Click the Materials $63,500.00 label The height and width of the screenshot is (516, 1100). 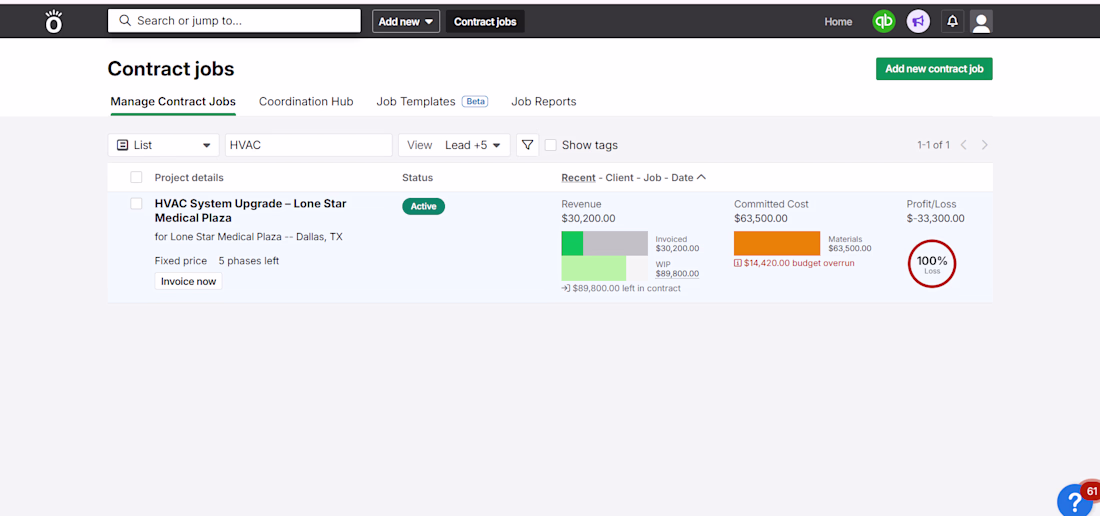point(850,243)
